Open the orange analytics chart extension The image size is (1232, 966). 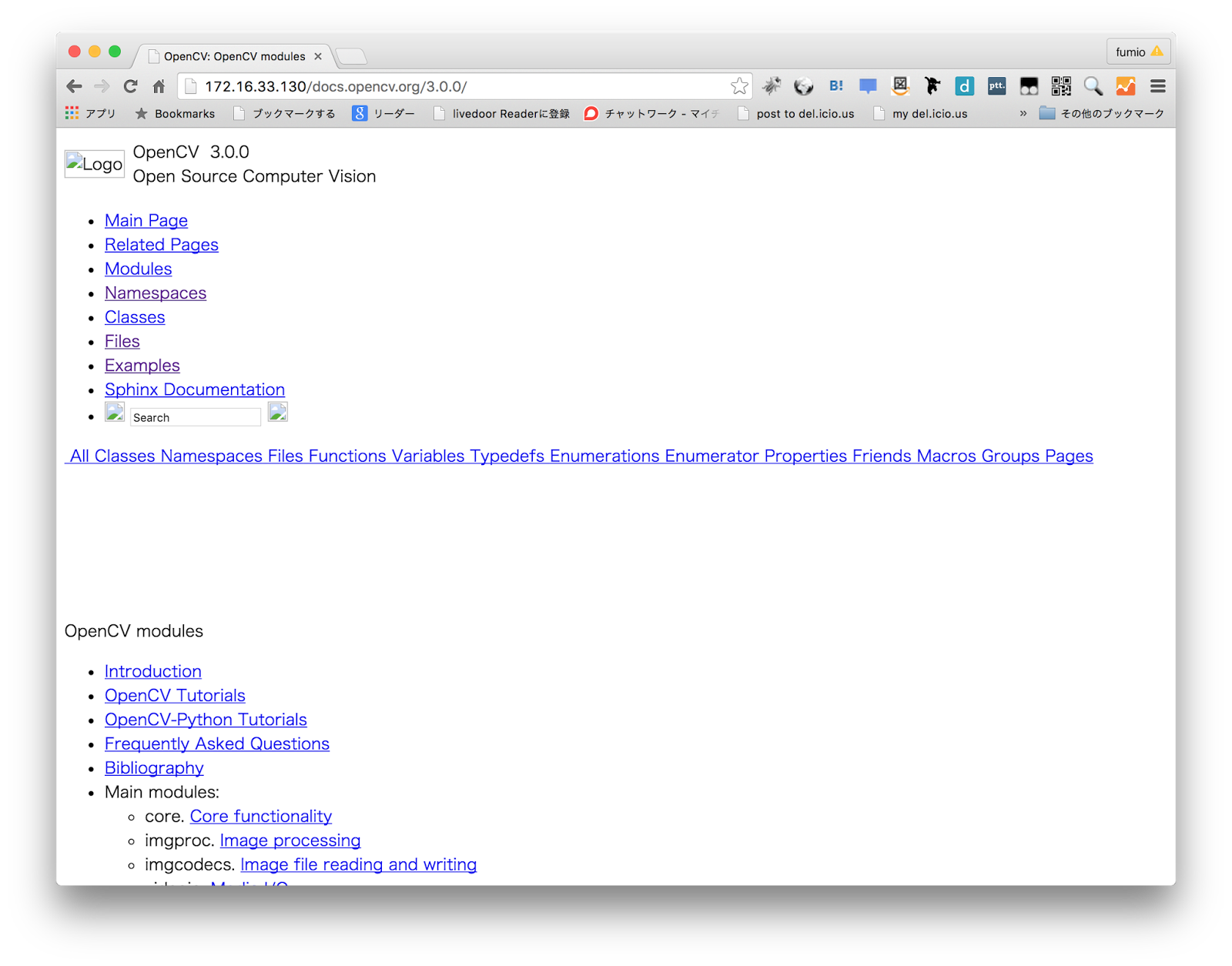1126,86
